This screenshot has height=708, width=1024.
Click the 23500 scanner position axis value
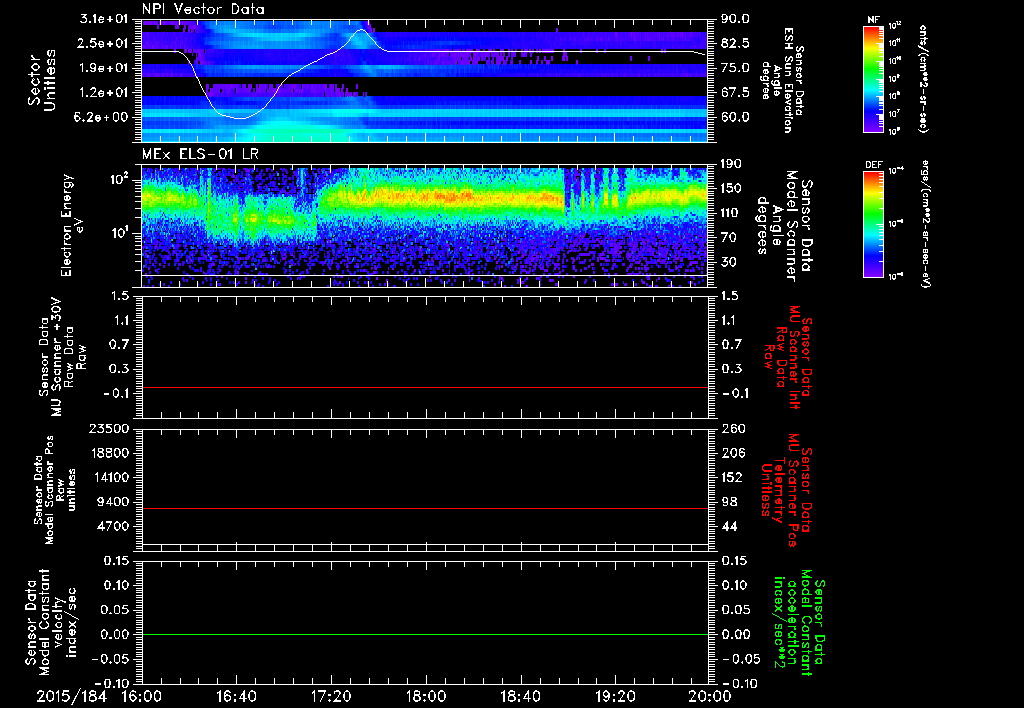coord(110,429)
